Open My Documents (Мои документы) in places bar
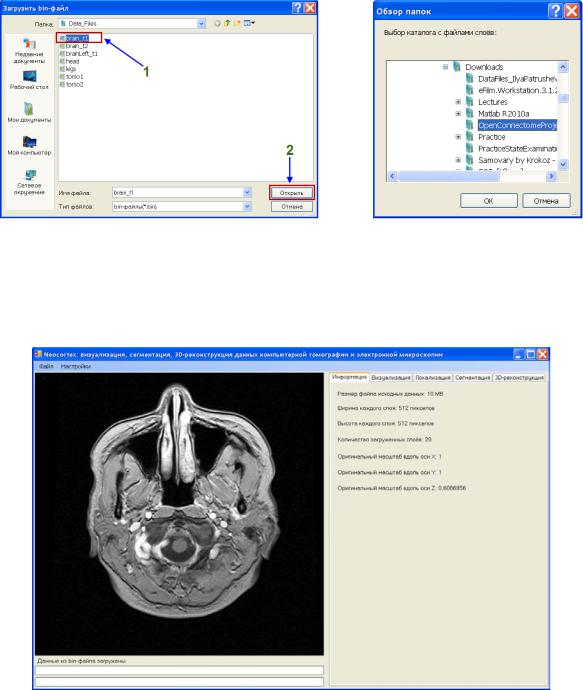 pyautogui.click(x=29, y=112)
